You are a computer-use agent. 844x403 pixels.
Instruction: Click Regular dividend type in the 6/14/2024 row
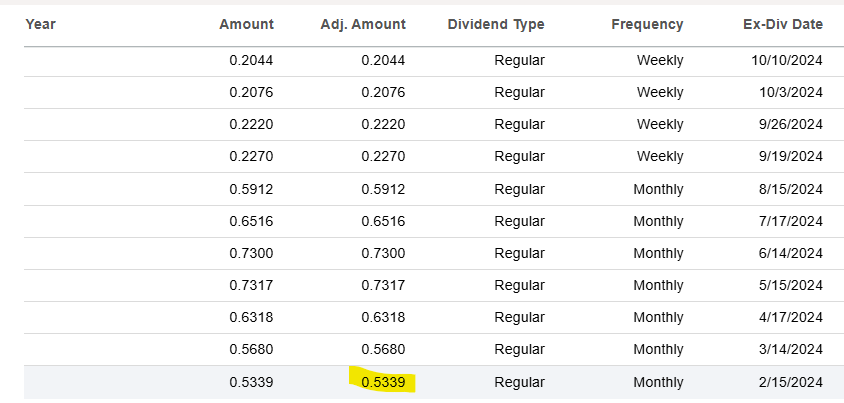(519, 253)
